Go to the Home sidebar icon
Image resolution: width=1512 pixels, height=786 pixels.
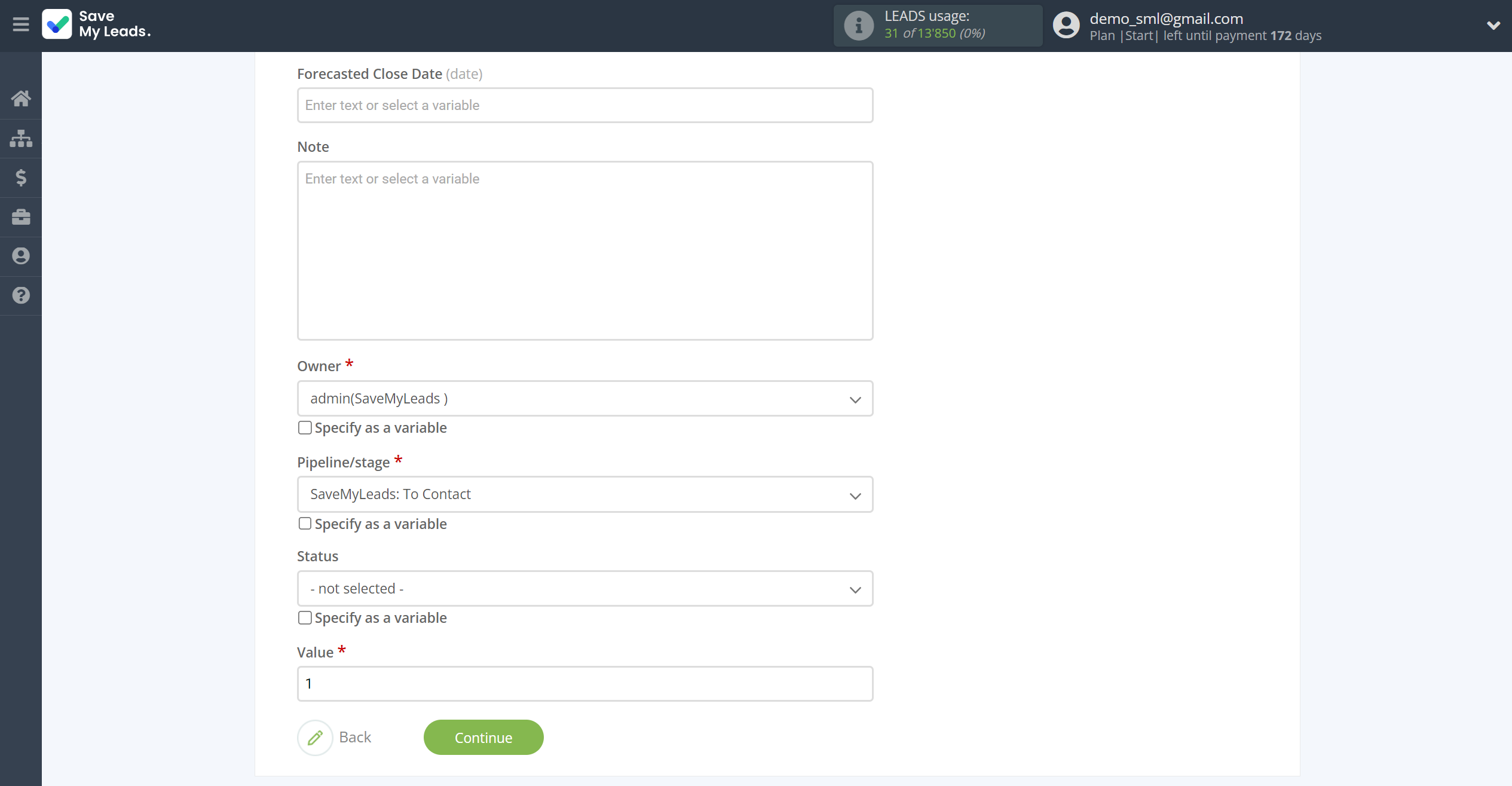(x=21, y=98)
